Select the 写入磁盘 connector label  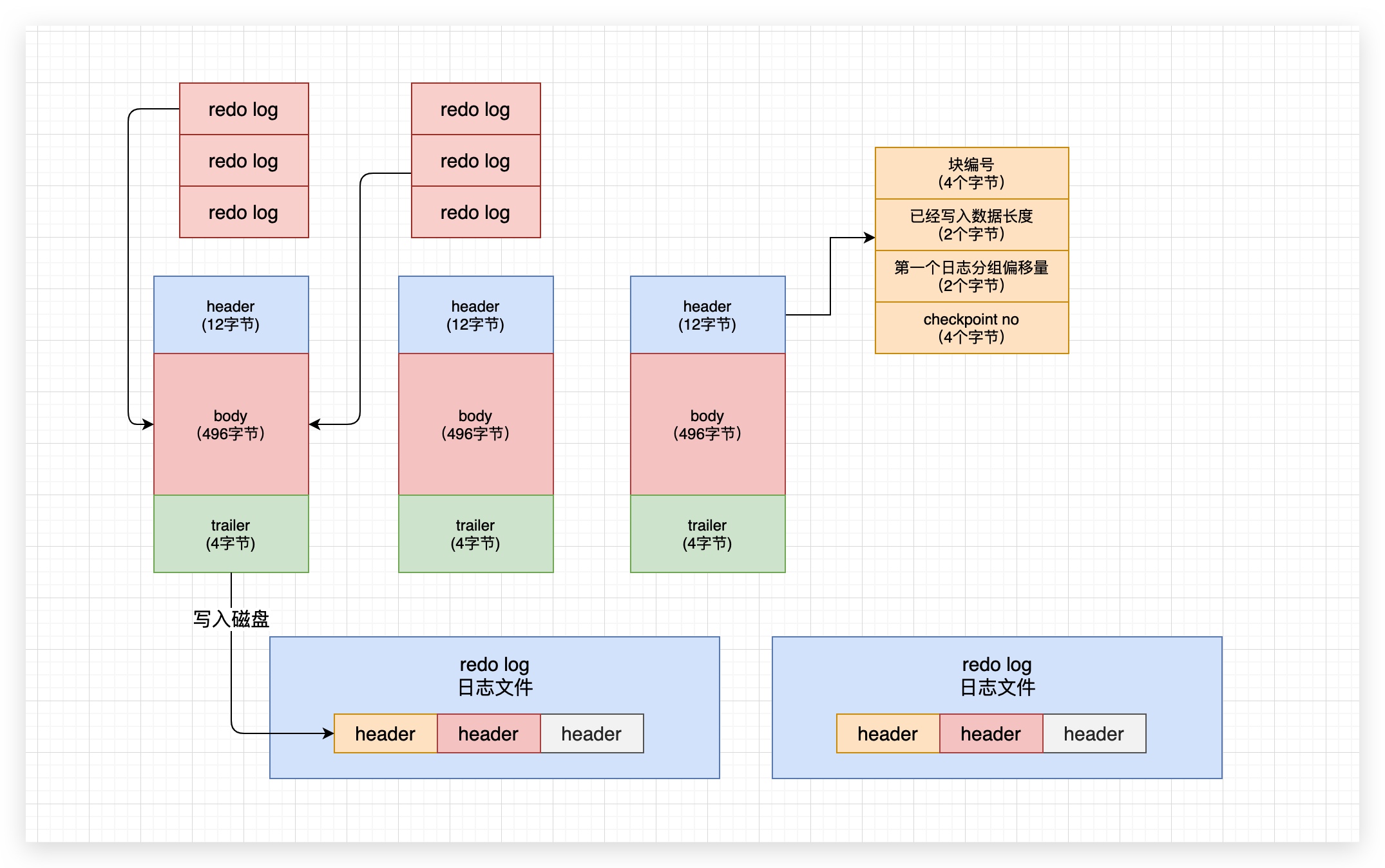point(231,619)
